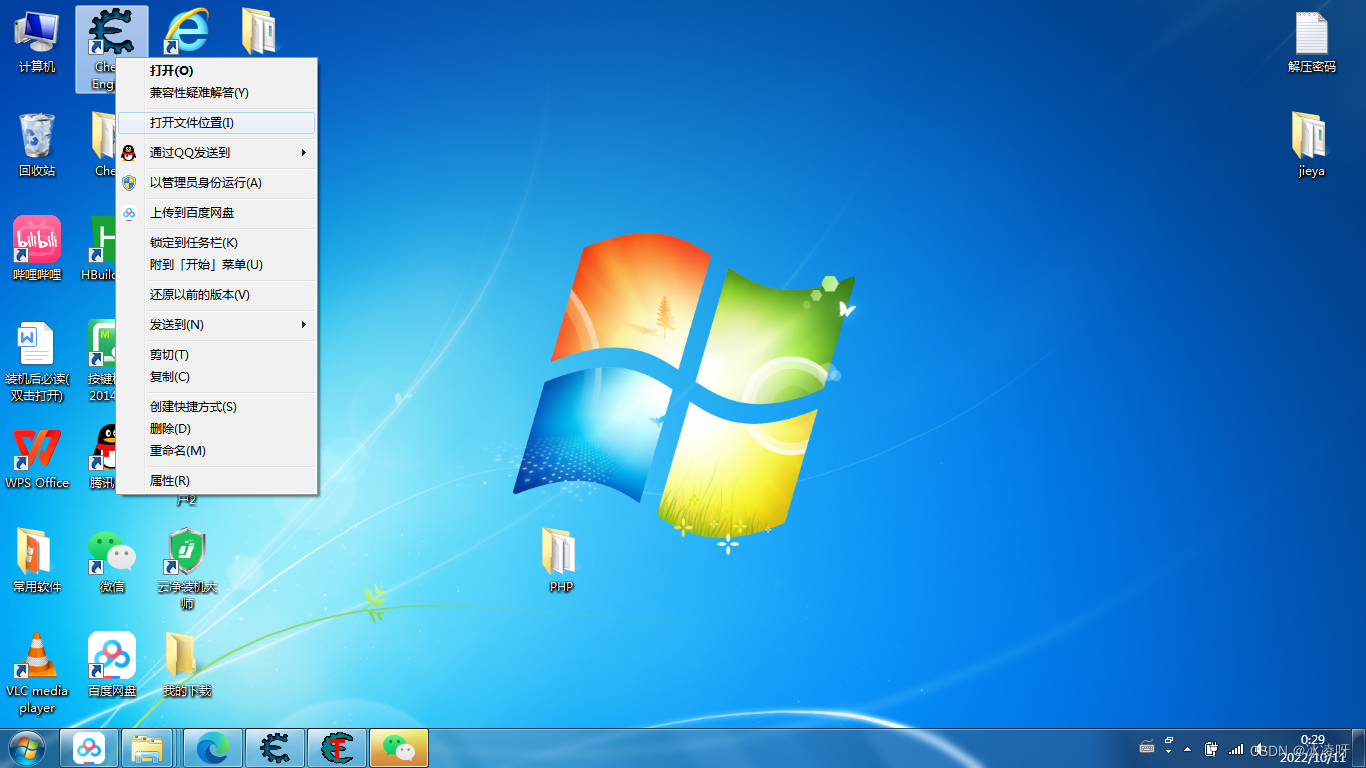Select the PHP folder on desktop
This screenshot has height=768, width=1366.
pos(561,561)
